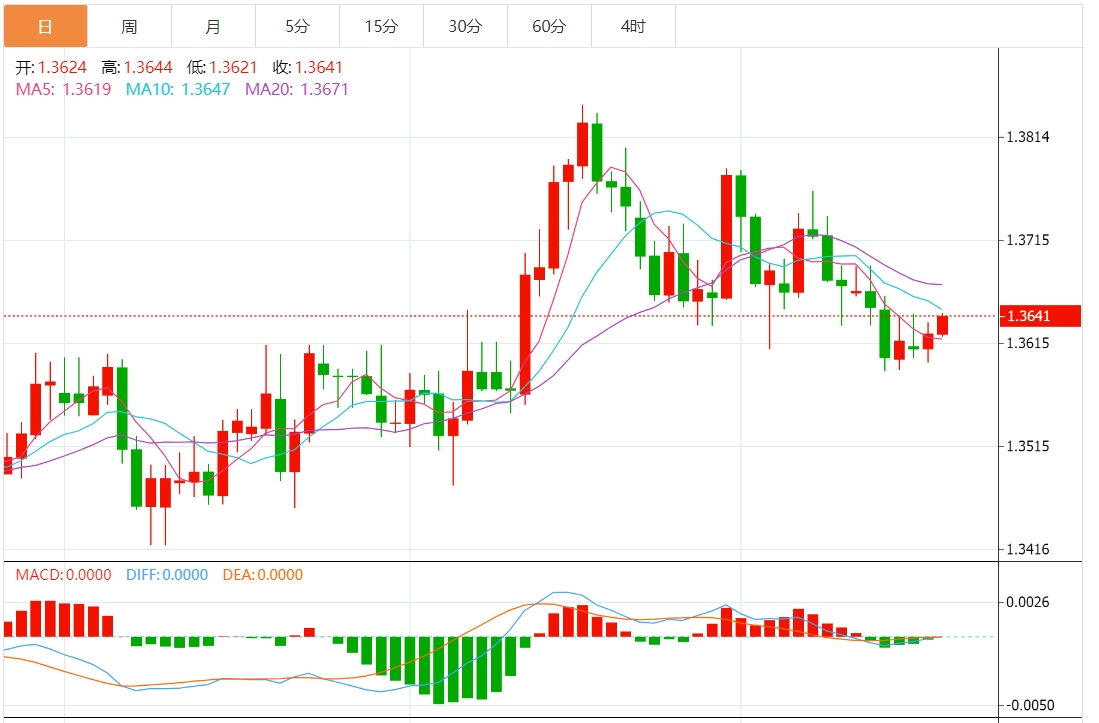Select the 日 daily timeframe tab
Viewport: 1099px width, 723px height.
[x=46, y=27]
